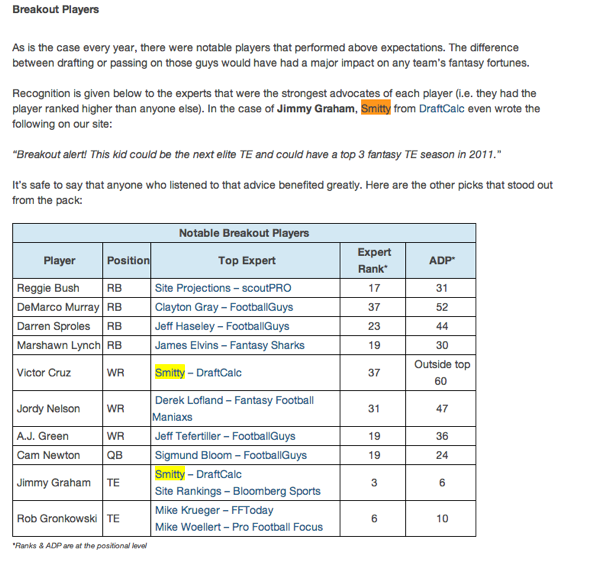600x569 pixels.
Task: Open Clayton Gray – FootballGuys link
Action: click(x=224, y=307)
